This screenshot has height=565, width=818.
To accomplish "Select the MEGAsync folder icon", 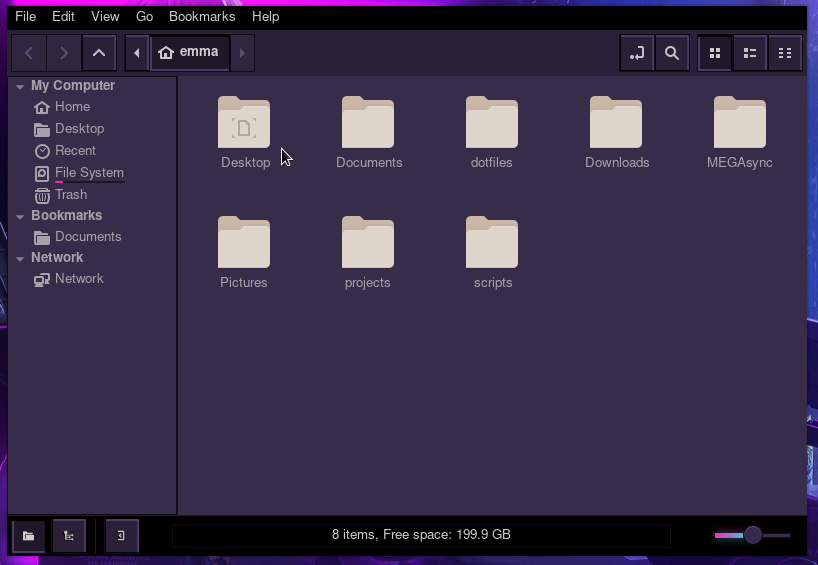I will [740, 122].
